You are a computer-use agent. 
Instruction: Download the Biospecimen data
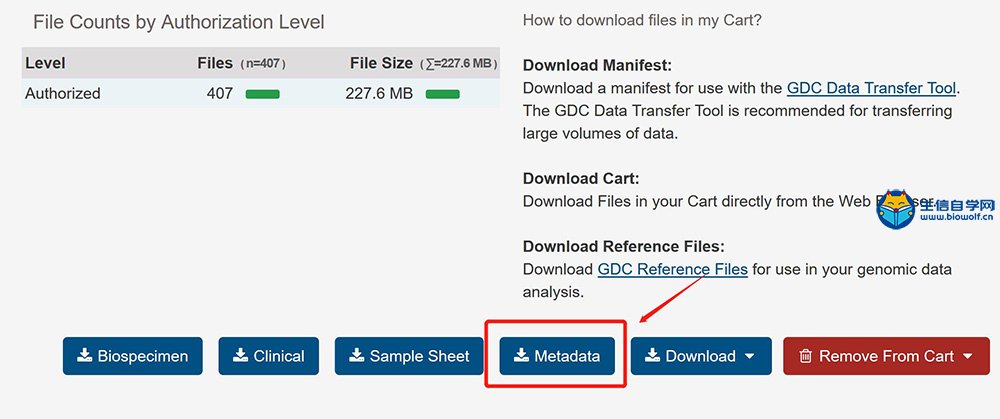pos(133,356)
